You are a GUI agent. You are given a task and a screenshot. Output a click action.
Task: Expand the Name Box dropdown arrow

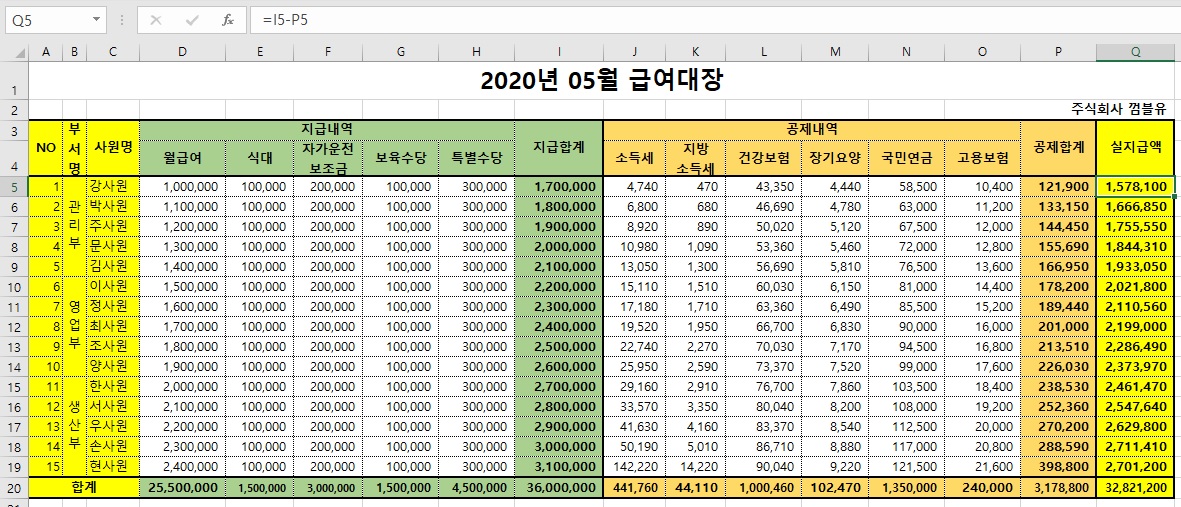96,20
